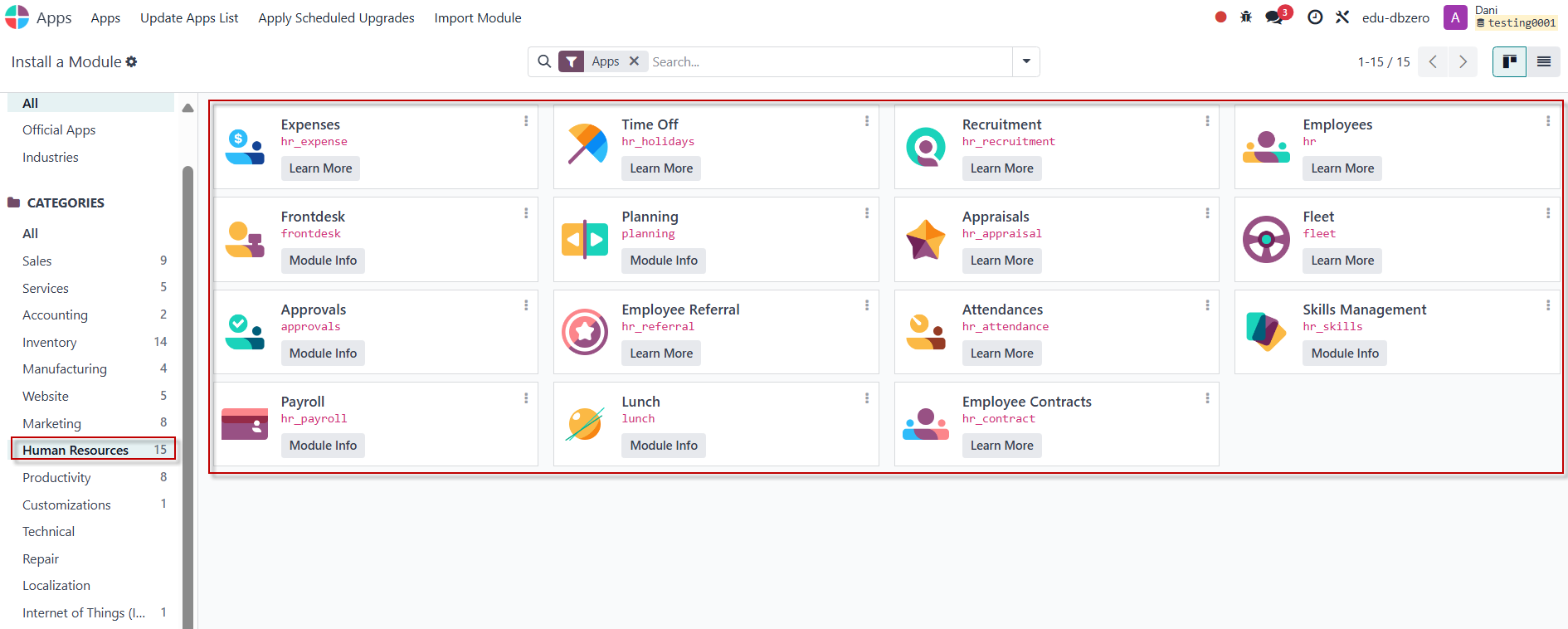The width and height of the screenshot is (1568, 629).
Task: Select the Human Resources category
Action: [x=94, y=450]
